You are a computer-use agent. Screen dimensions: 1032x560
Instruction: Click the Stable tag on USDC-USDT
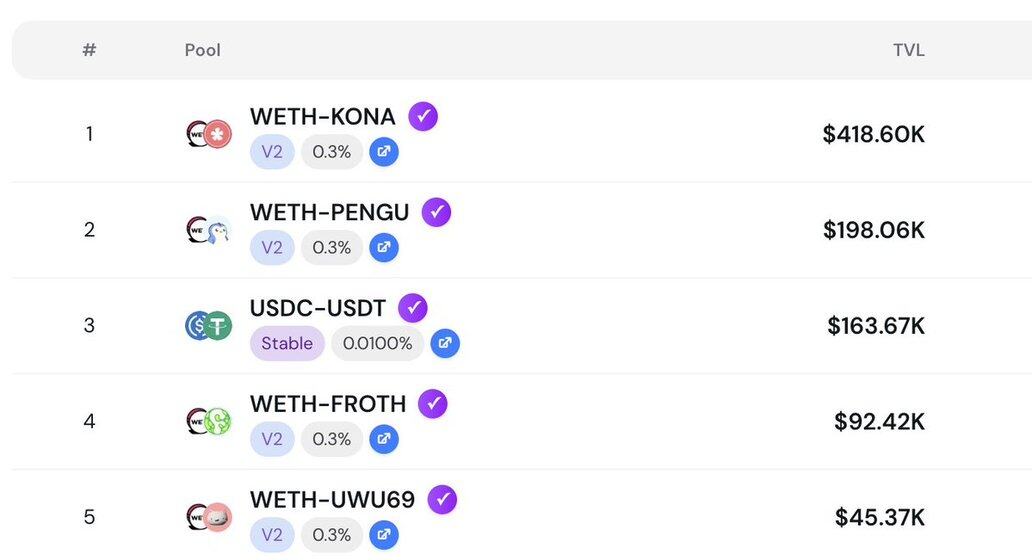(287, 343)
